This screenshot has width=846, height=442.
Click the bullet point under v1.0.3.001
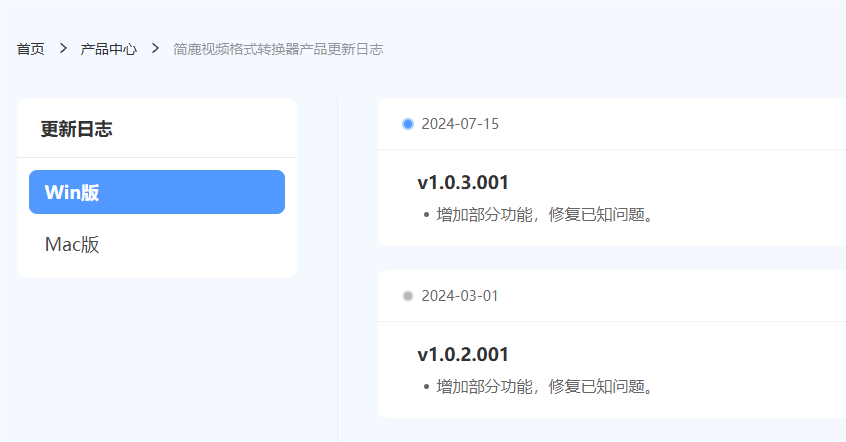[427, 214]
